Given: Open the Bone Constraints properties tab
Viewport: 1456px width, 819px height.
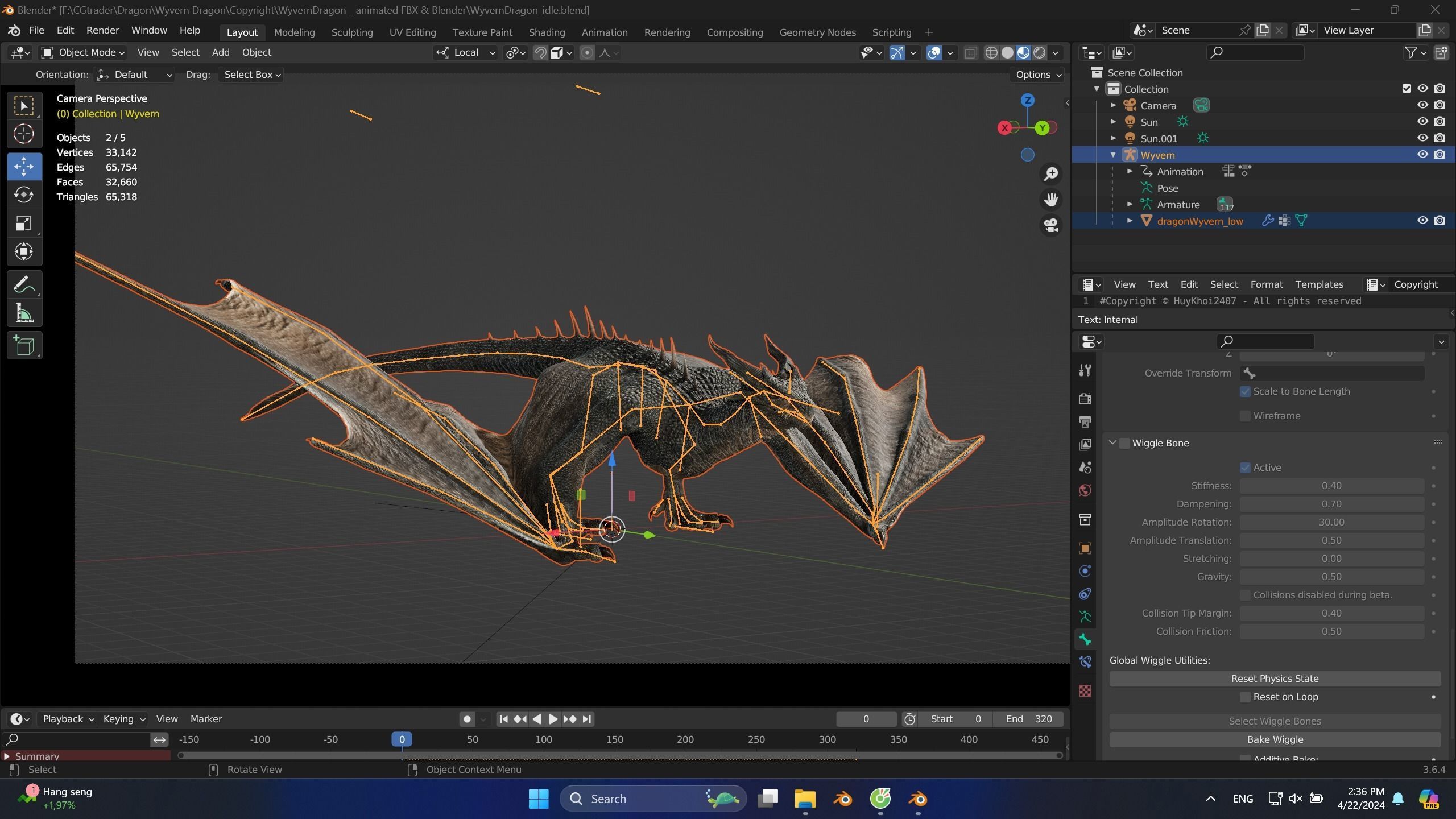Looking at the screenshot, I should [1085, 663].
